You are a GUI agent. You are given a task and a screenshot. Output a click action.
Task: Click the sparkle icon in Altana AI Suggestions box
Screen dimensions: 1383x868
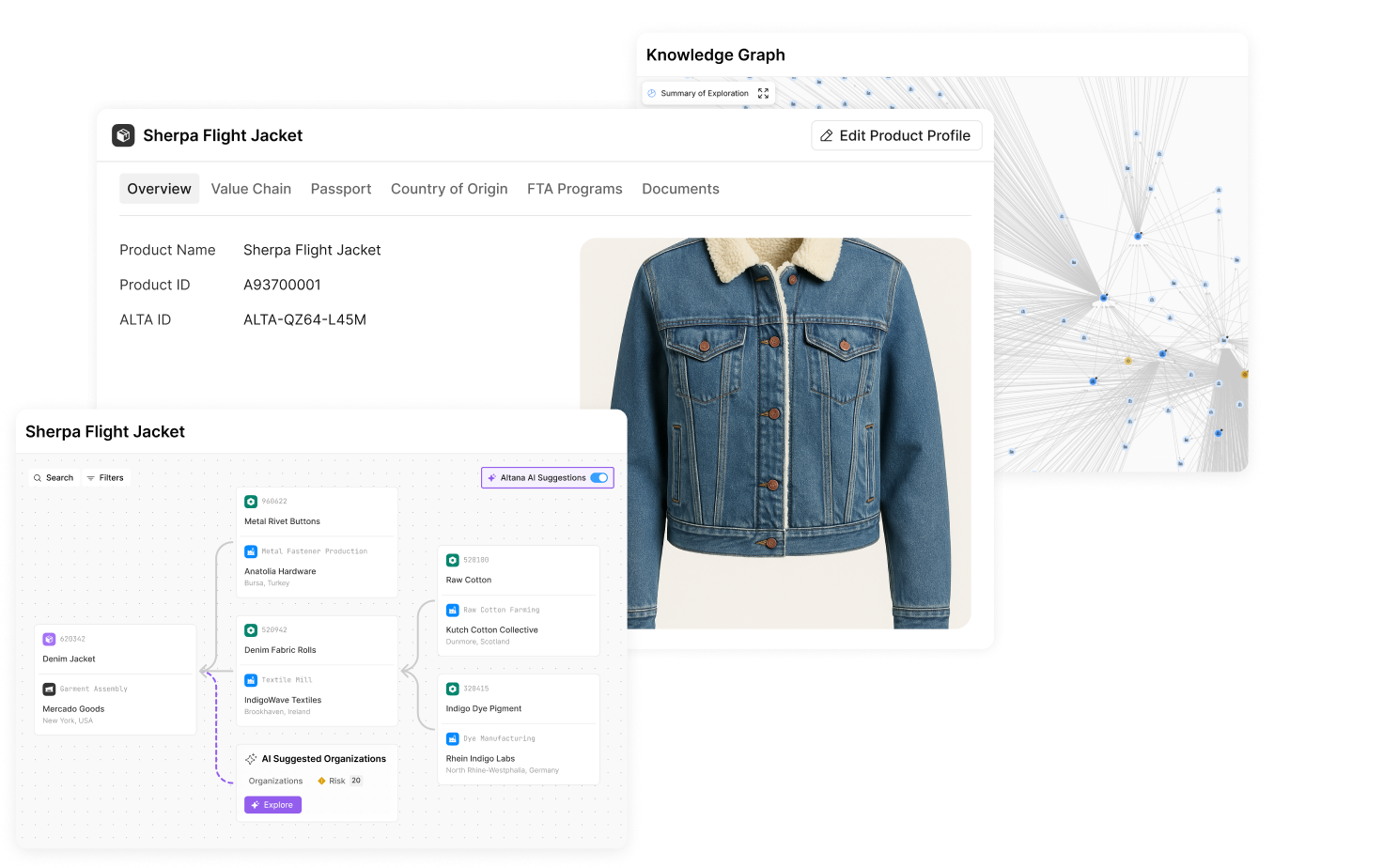pyautogui.click(x=492, y=477)
